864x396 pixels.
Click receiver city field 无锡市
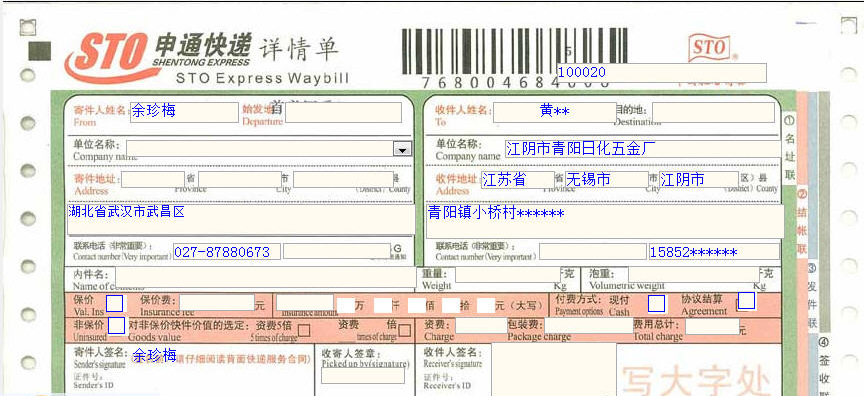[607, 180]
